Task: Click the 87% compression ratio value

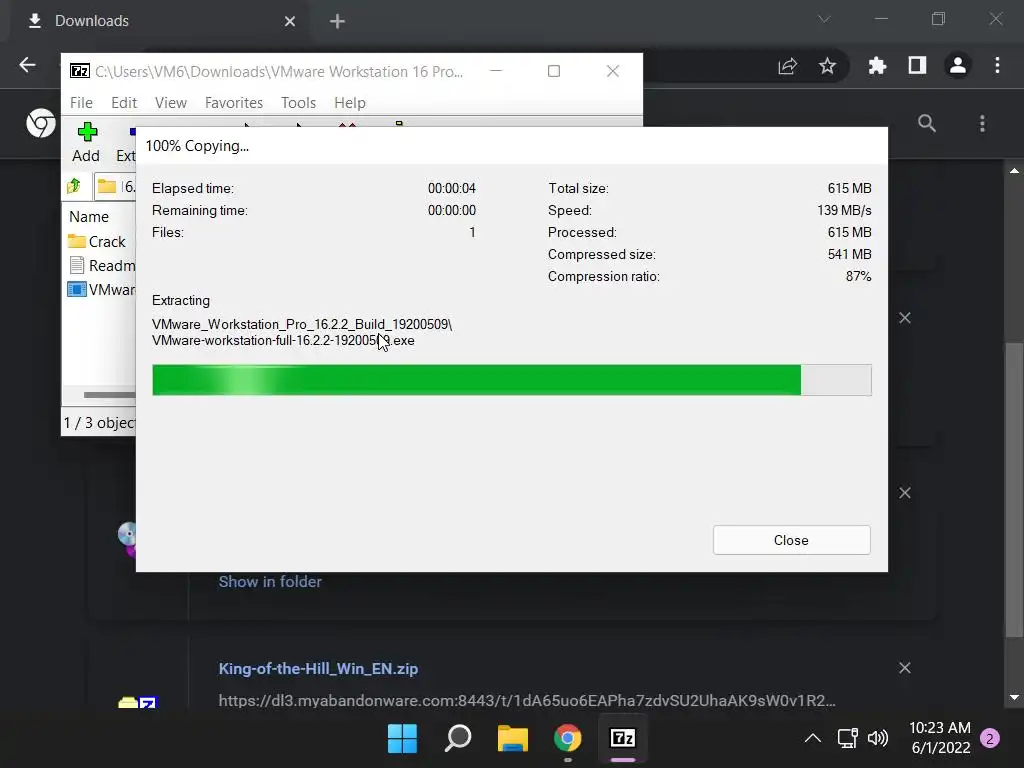Action: [858, 276]
